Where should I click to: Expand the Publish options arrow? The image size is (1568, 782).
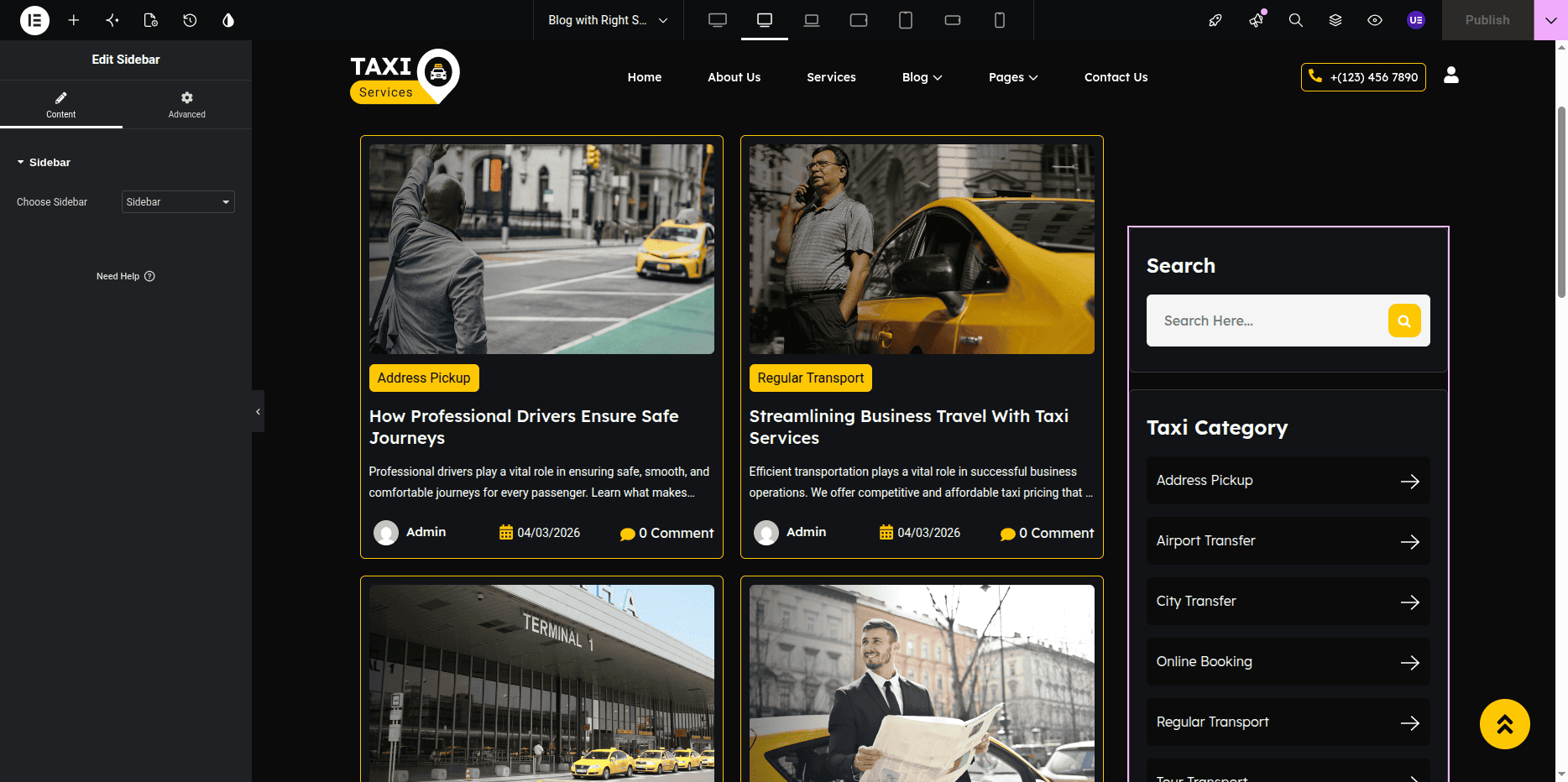coord(1550,20)
